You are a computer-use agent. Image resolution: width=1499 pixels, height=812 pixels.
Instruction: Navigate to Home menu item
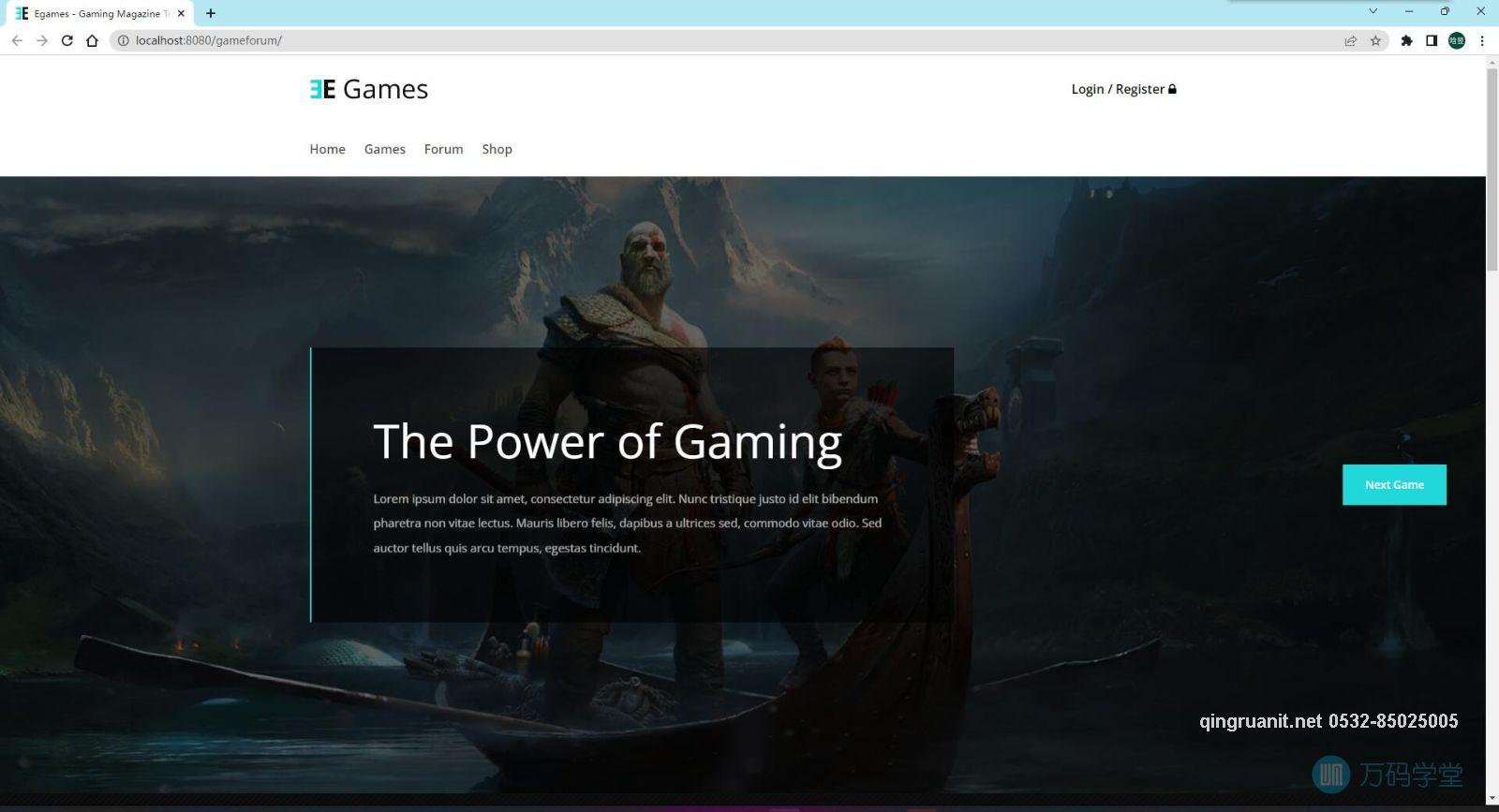(327, 149)
